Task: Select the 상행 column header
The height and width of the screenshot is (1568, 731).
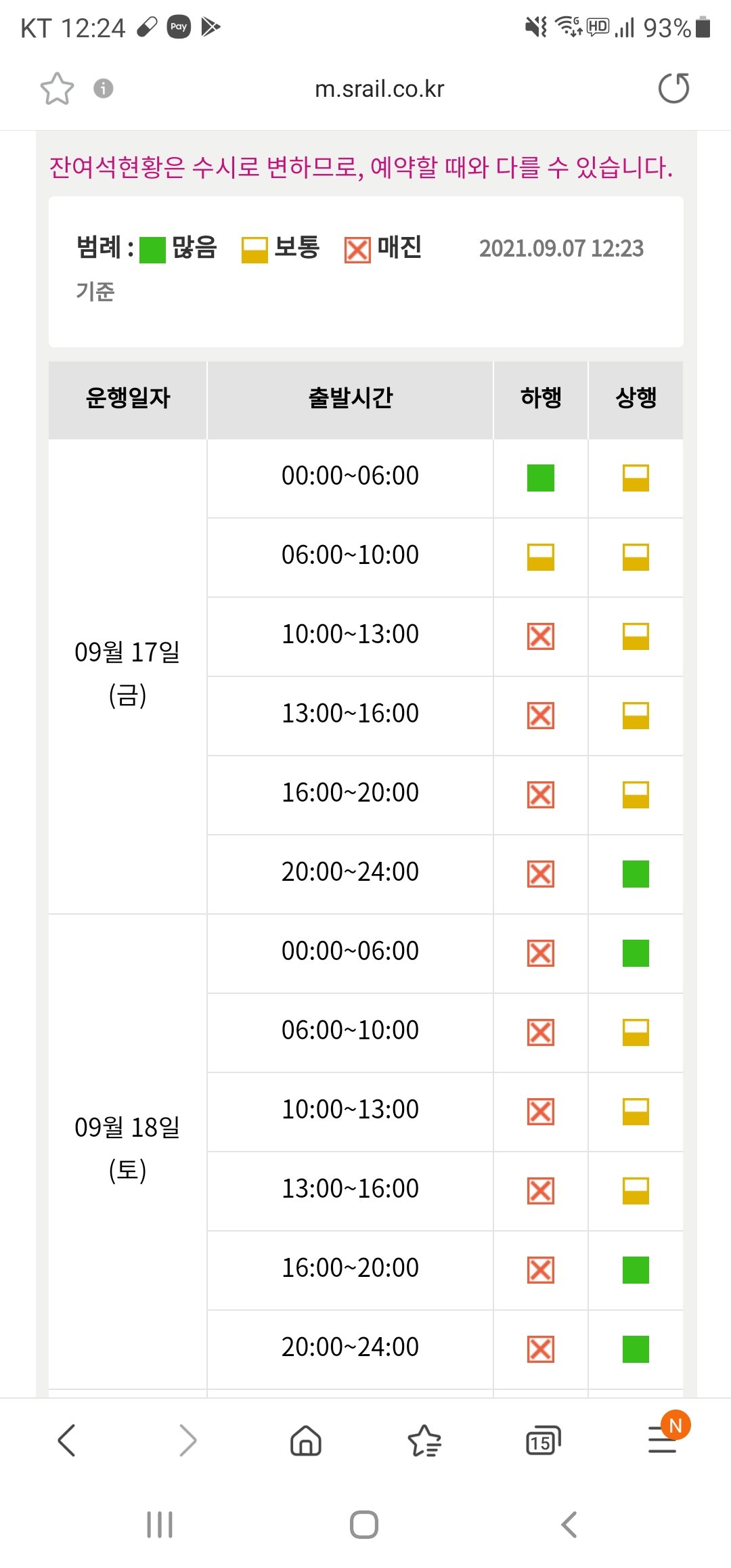Action: [x=636, y=398]
